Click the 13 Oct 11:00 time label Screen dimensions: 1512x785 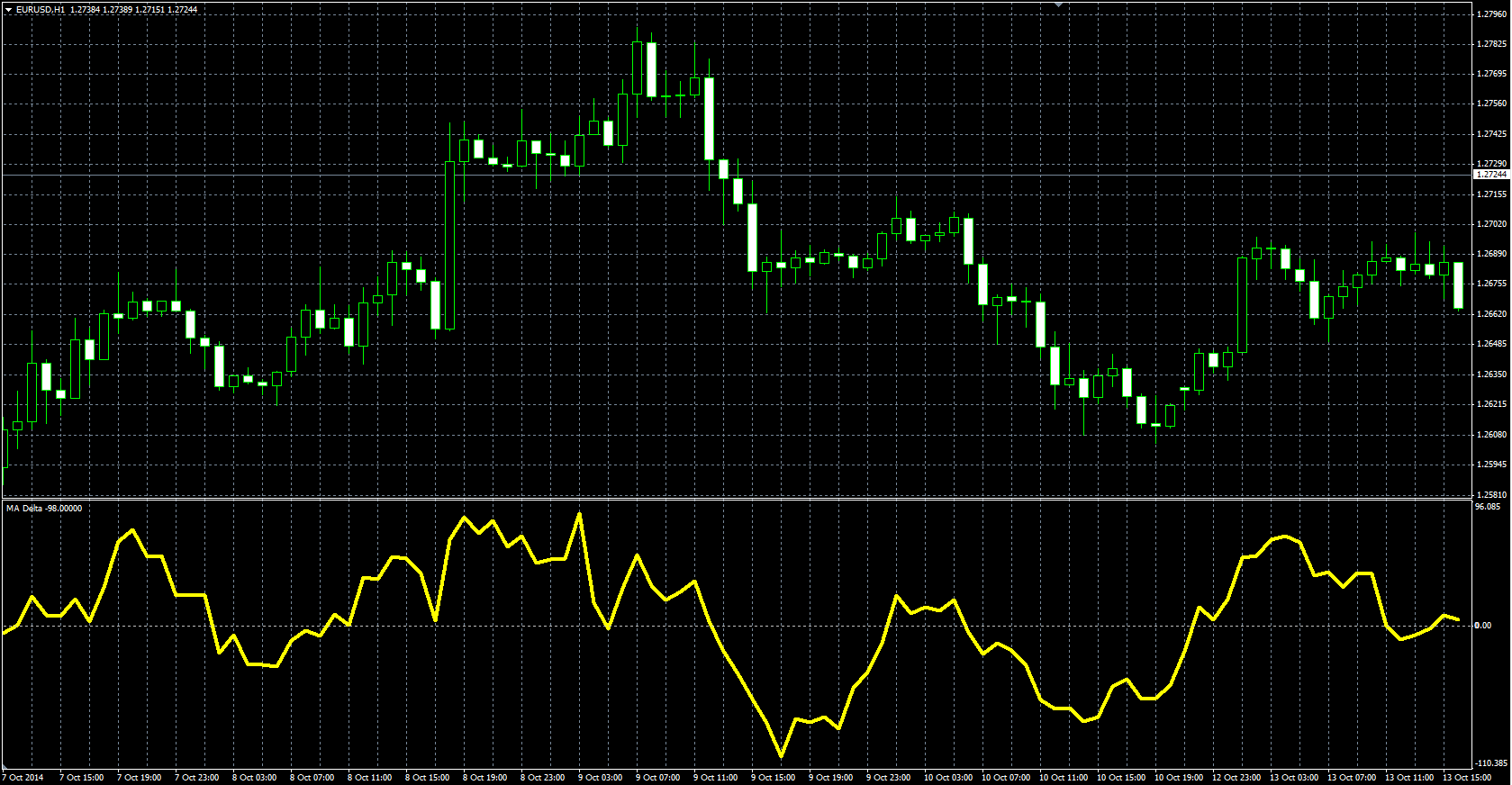(x=1409, y=777)
